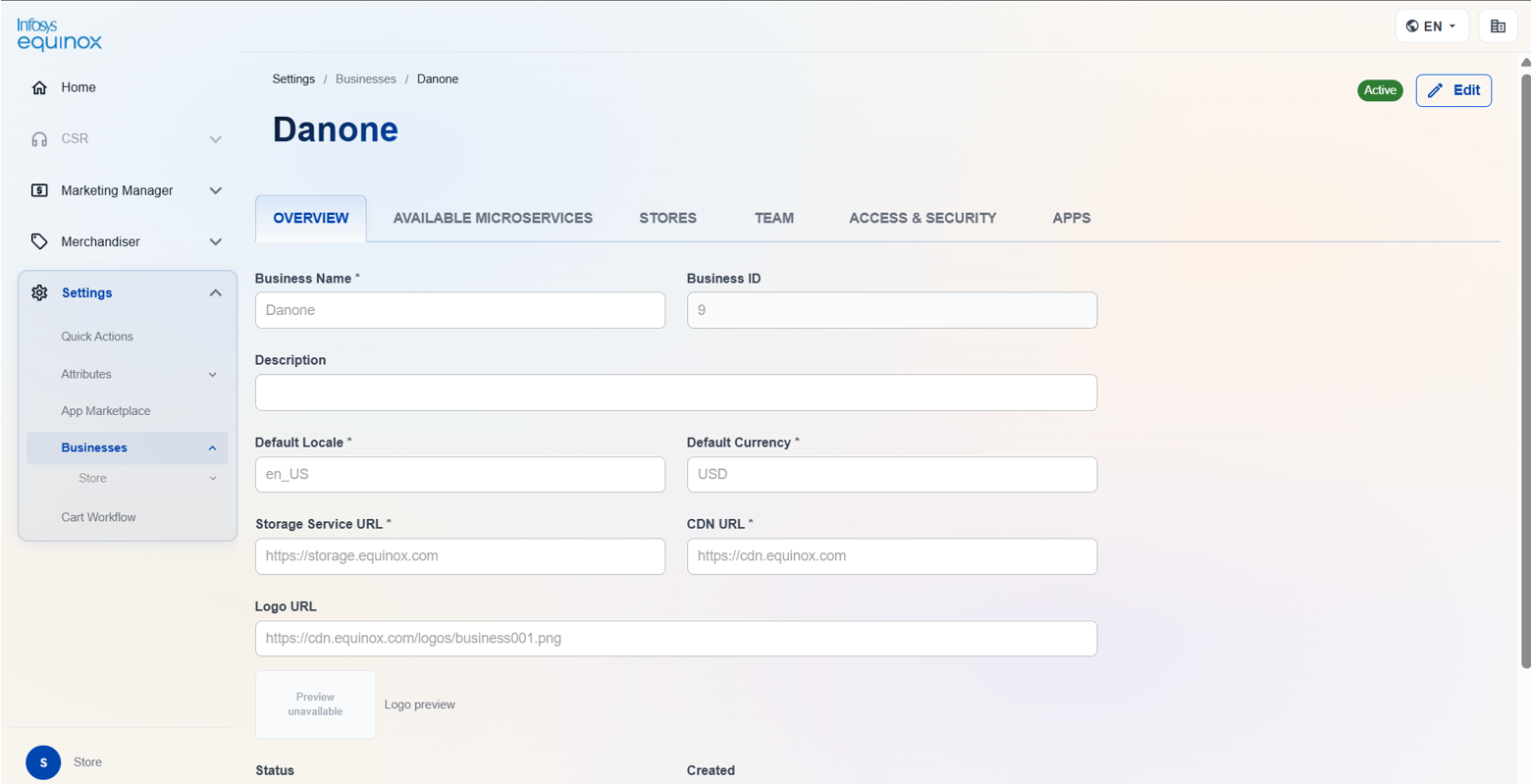Click the CDN URL field
Screen dimensions: 1531x784
tap(892, 556)
